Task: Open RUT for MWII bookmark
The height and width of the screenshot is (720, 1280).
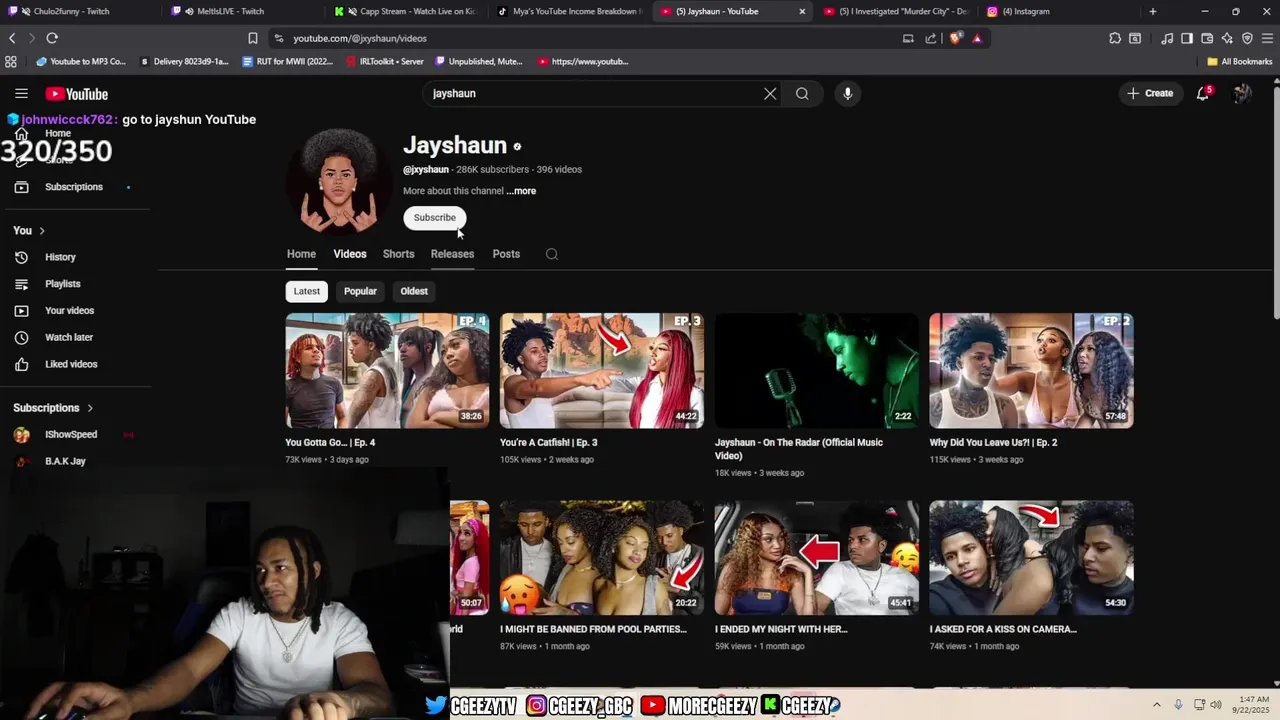Action: 288,61
